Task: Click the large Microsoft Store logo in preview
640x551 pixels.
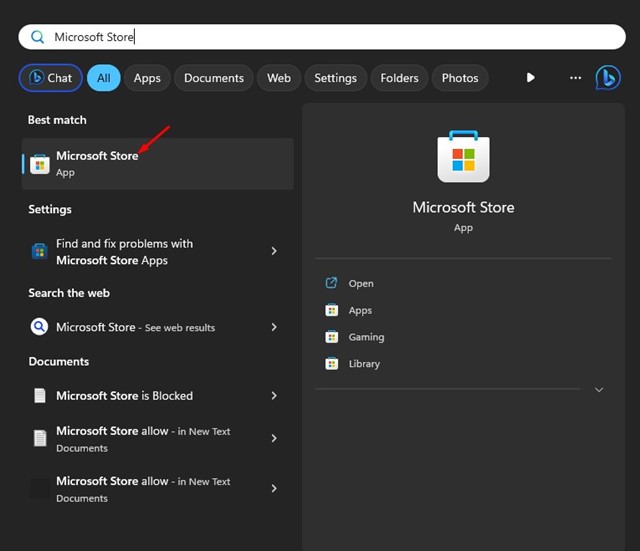Action: click(463, 157)
